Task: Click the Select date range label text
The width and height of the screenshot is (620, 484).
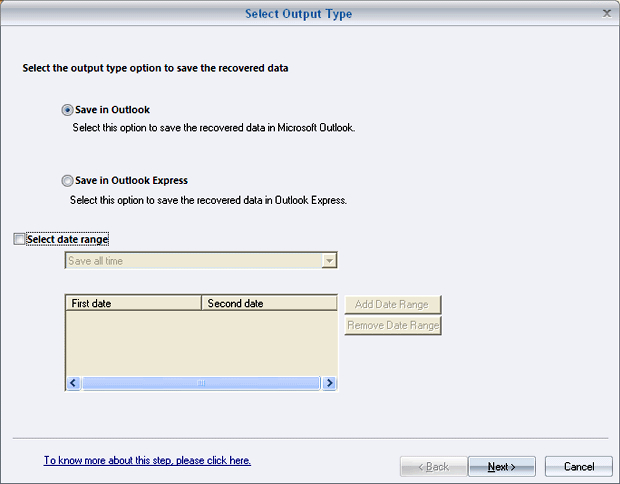Action: [67, 239]
